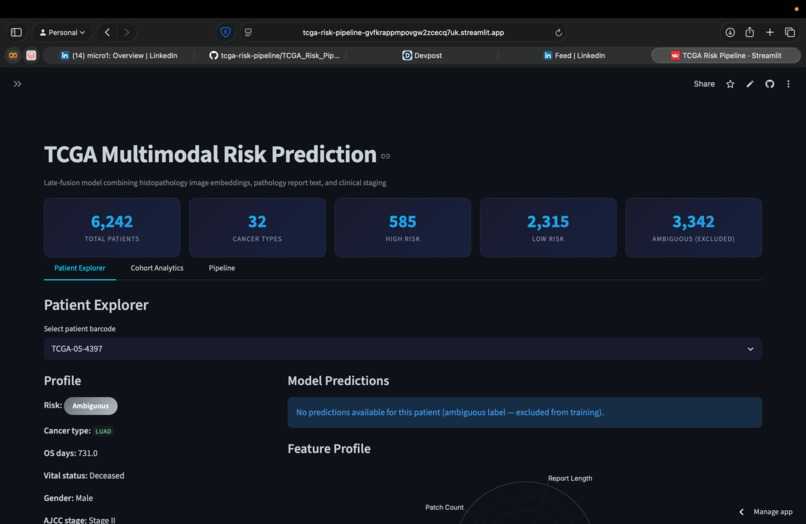Click the Gender Male text
806x524 pixels.
68,498
